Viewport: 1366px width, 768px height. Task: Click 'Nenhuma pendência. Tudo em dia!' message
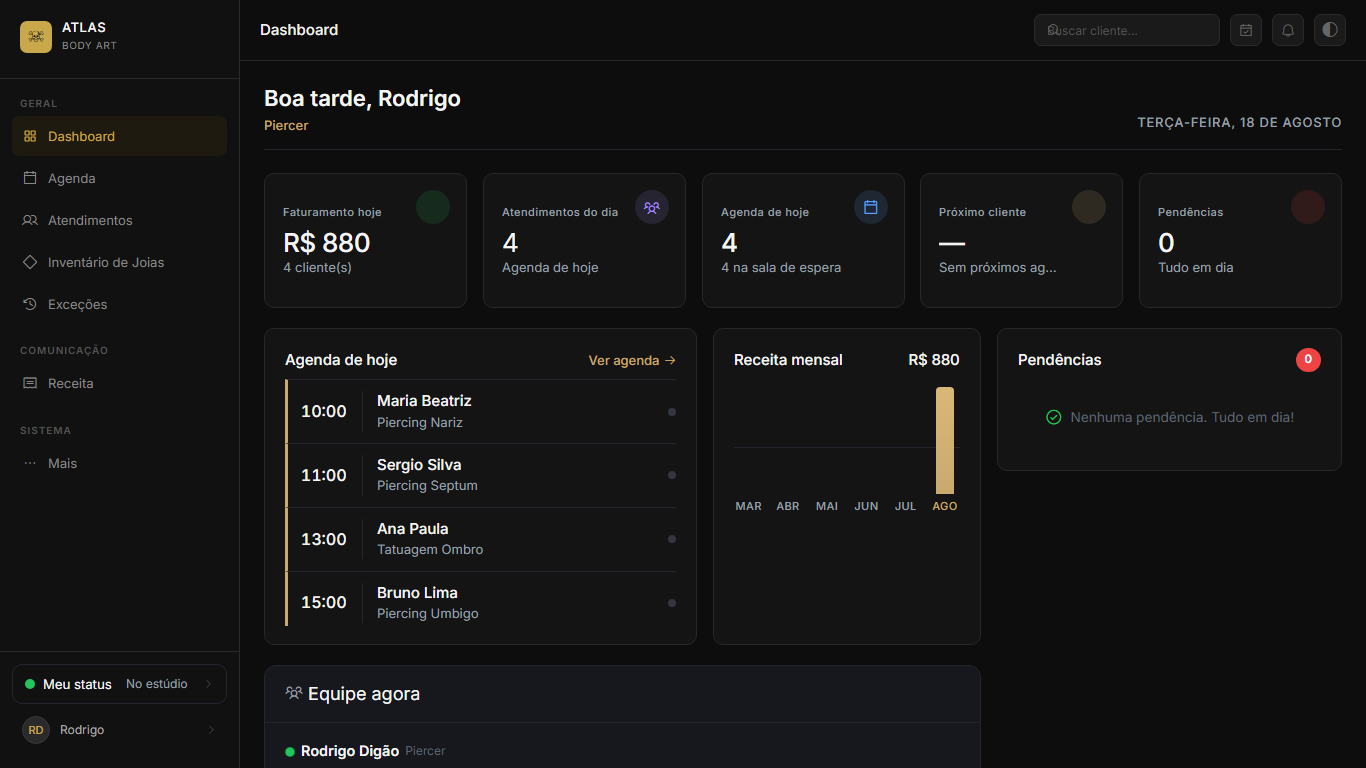[1182, 417]
